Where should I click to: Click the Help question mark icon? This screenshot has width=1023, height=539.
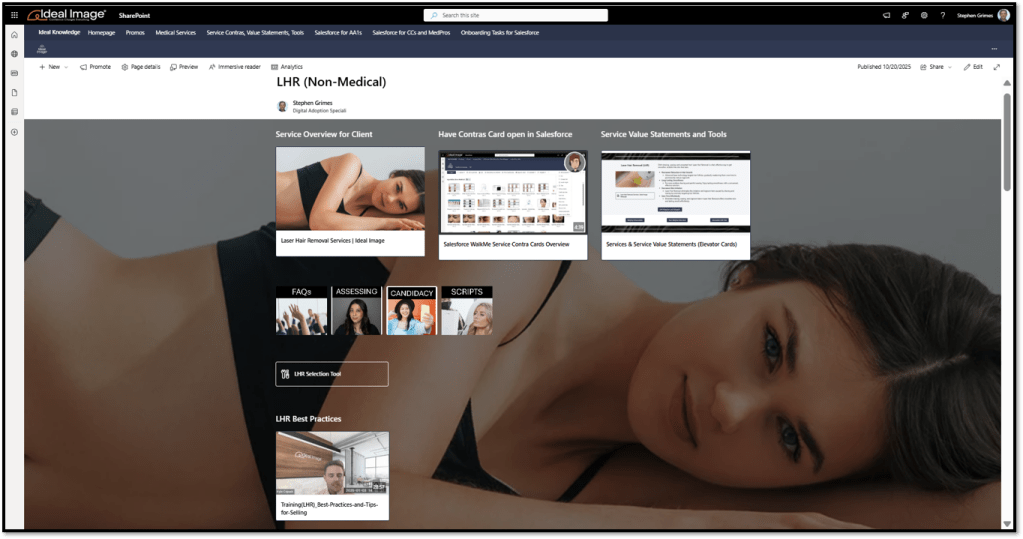click(x=942, y=15)
